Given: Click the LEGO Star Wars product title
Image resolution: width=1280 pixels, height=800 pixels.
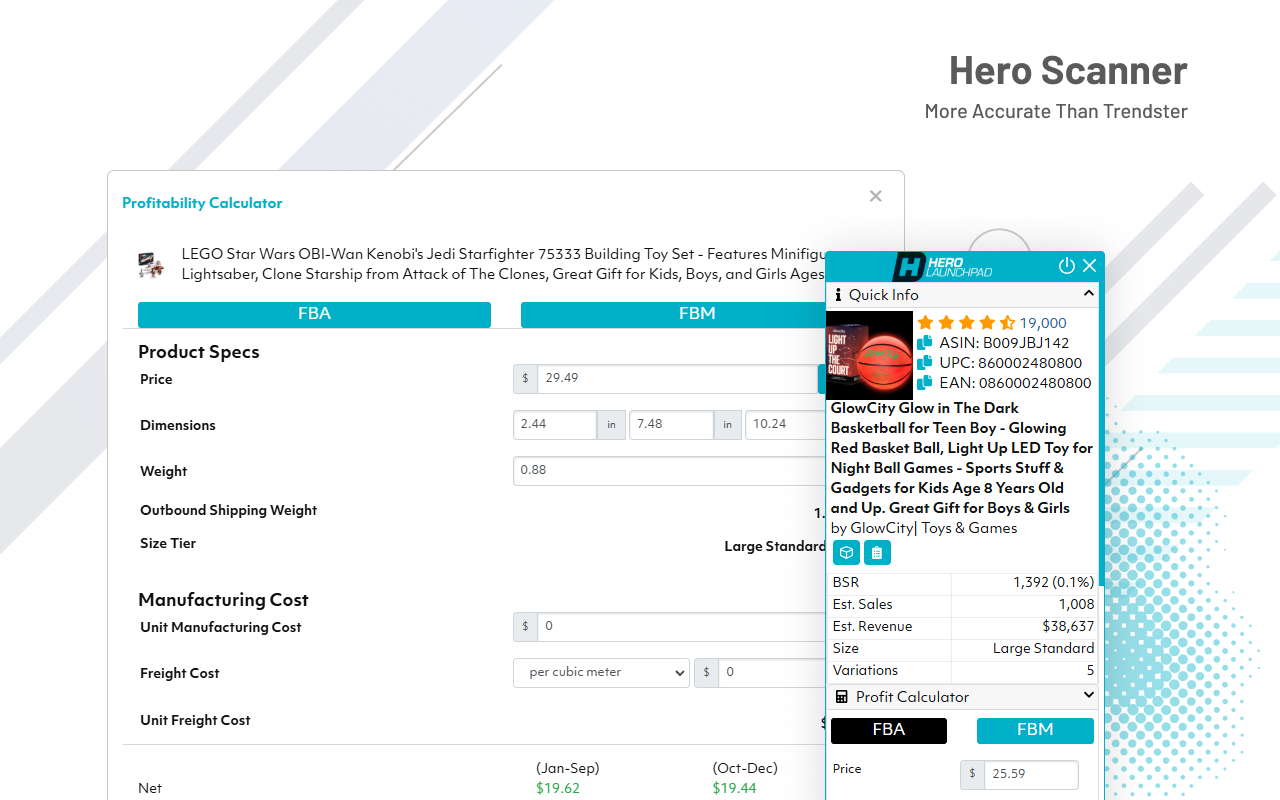Looking at the screenshot, I should pyautogui.click(x=503, y=264).
